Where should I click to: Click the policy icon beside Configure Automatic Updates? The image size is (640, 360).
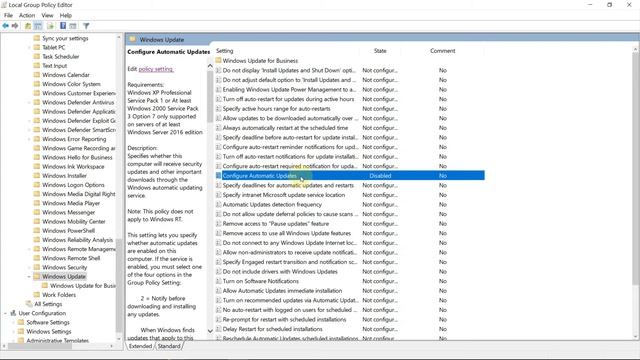(x=218, y=176)
